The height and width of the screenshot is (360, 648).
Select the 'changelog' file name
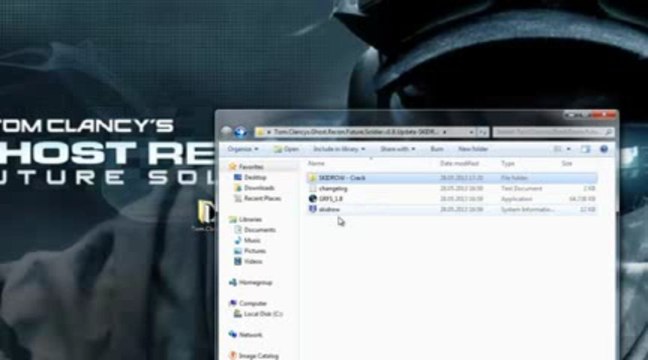tap(333, 188)
